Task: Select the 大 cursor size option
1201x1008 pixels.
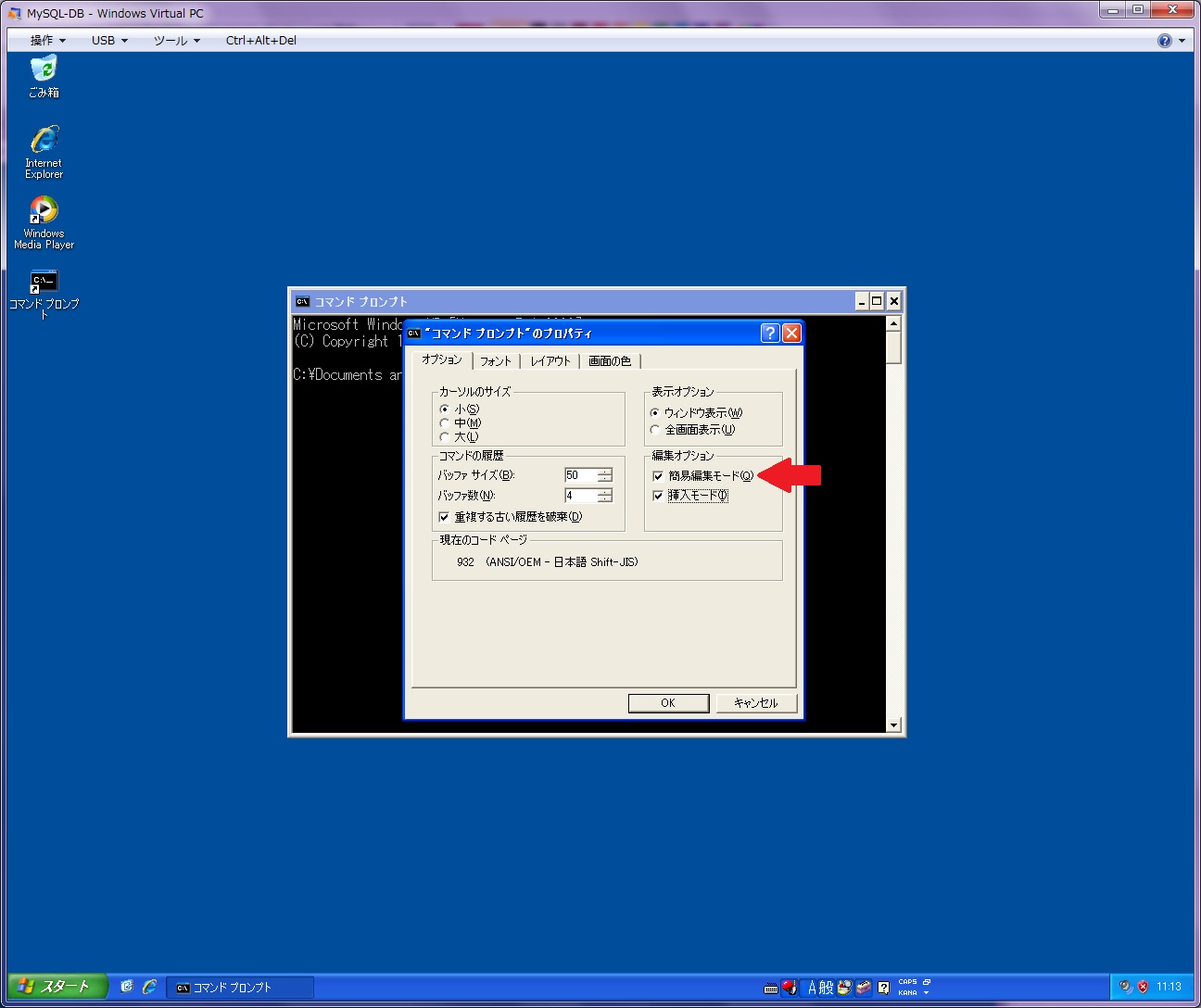Action: (444, 437)
